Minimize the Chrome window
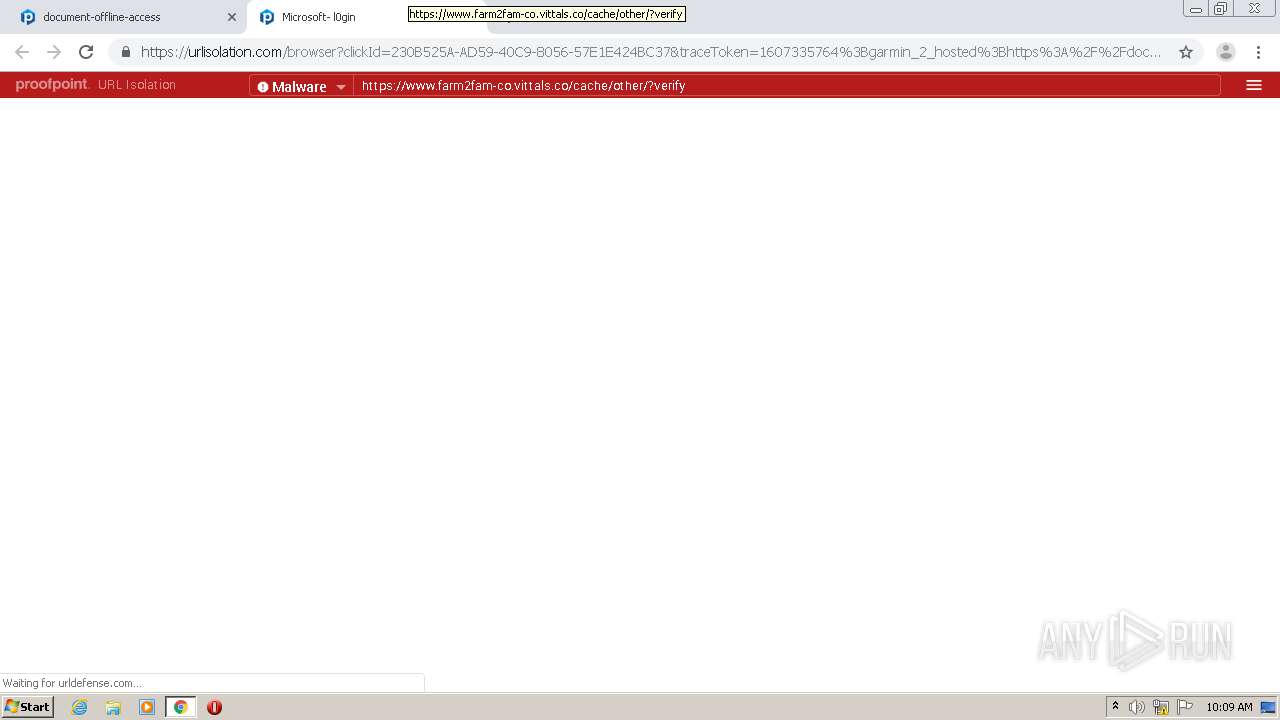Image resolution: width=1280 pixels, height=720 pixels. (1196, 9)
